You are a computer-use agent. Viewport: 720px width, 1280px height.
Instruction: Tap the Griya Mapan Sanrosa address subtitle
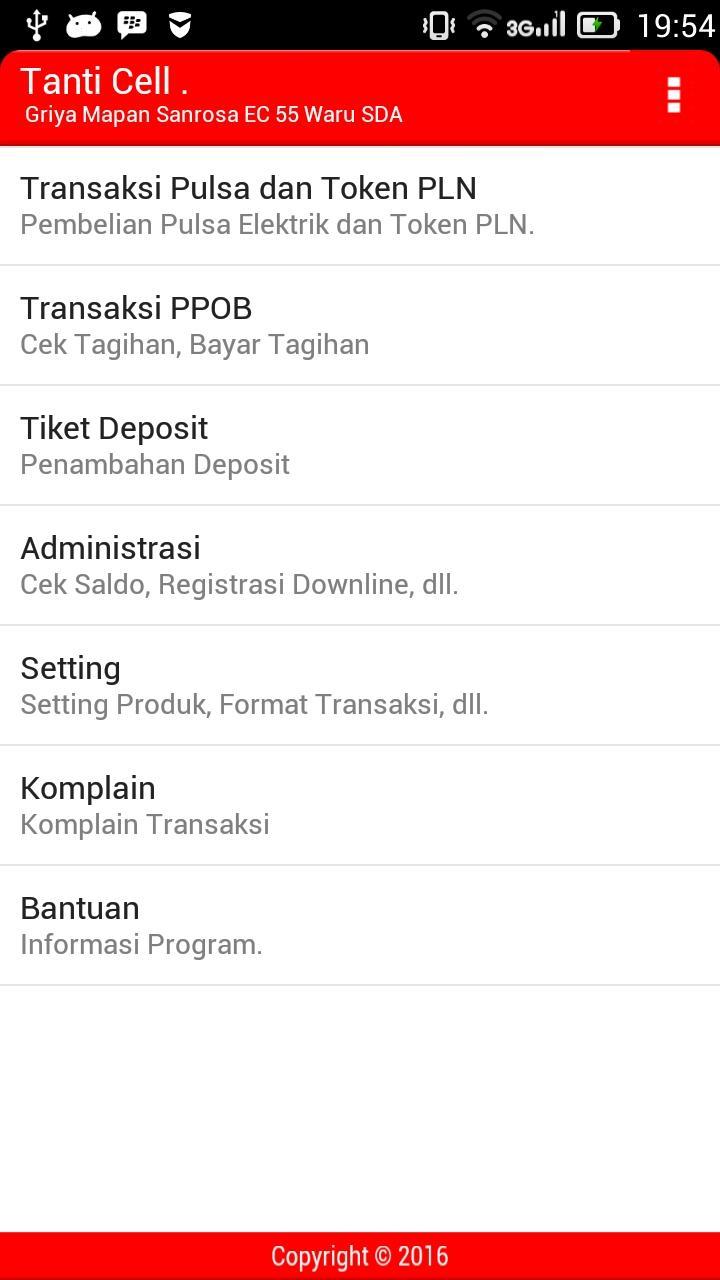(213, 115)
